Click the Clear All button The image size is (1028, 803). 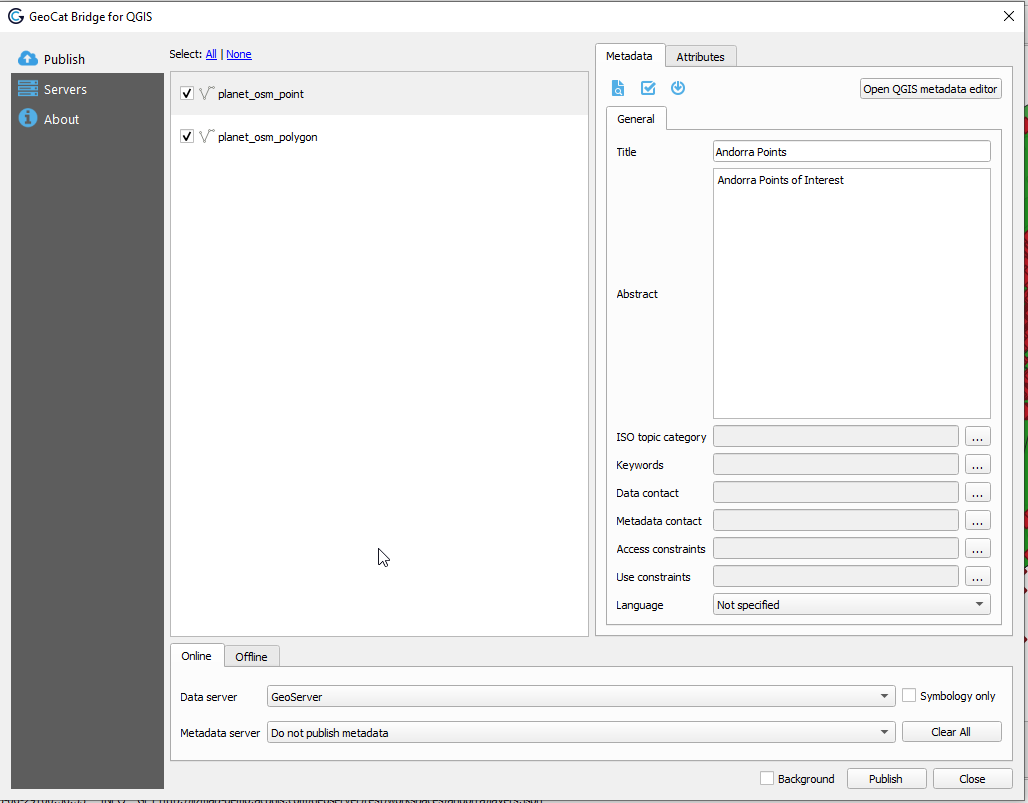coord(950,732)
